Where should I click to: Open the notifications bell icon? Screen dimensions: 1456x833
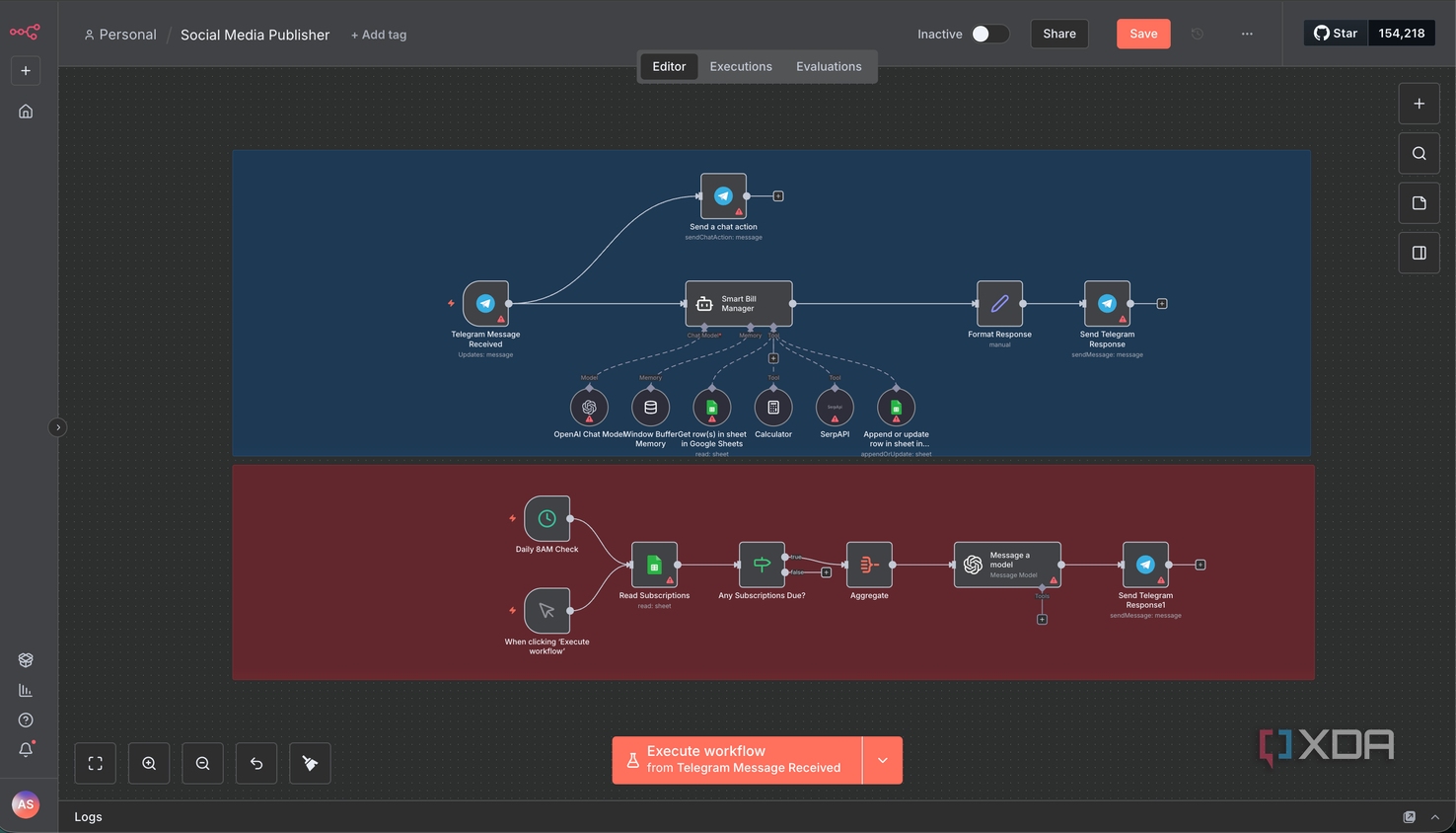pos(26,750)
